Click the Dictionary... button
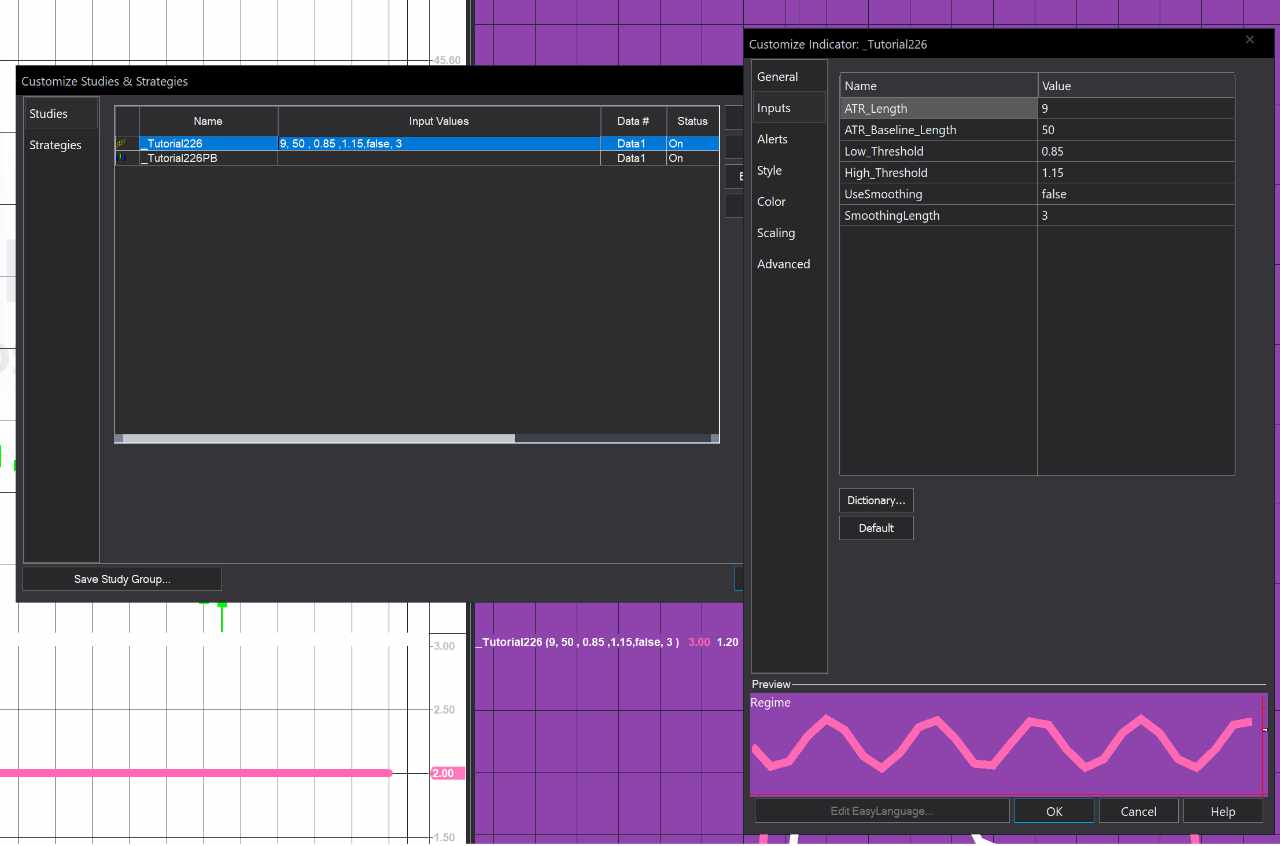This screenshot has height=846, width=1280. (876, 500)
